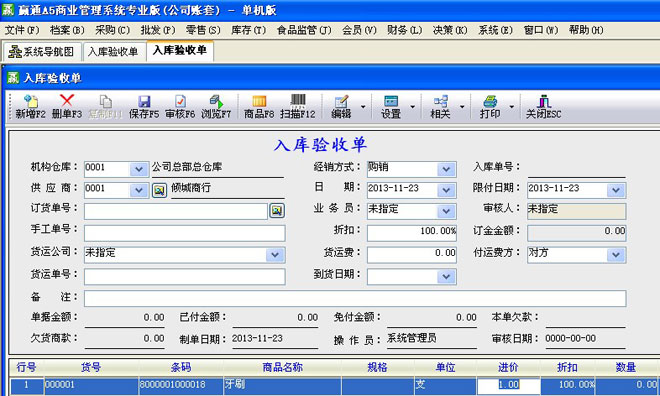The height and width of the screenshot is (396, 660).
Task: Click the product name cell 牙刷
Action: pos(282,385)
